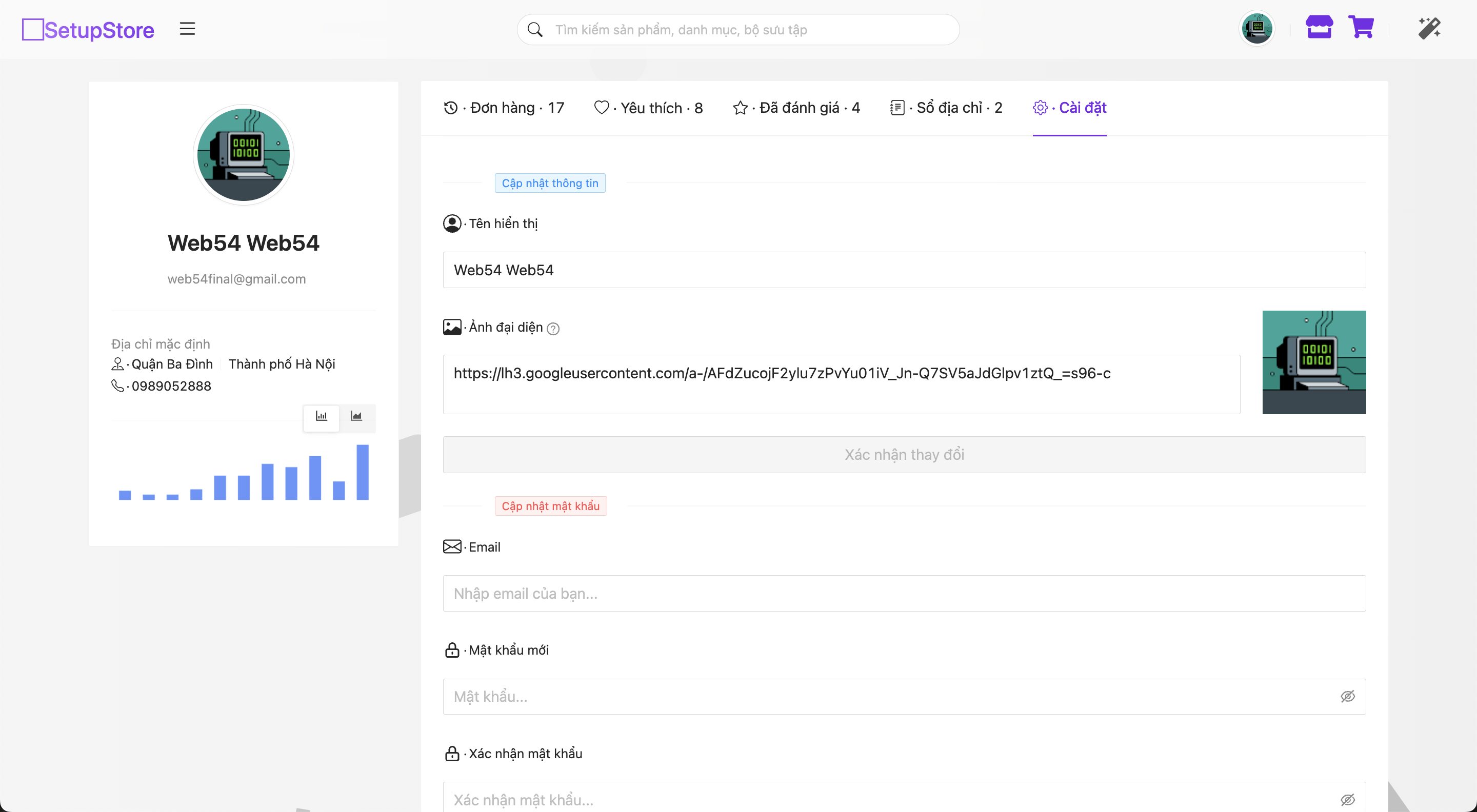Image resolution: width=1477 pixels, height=812 pixels.
Task: Open the shopping cart
Action: (x=1361, y=28)
